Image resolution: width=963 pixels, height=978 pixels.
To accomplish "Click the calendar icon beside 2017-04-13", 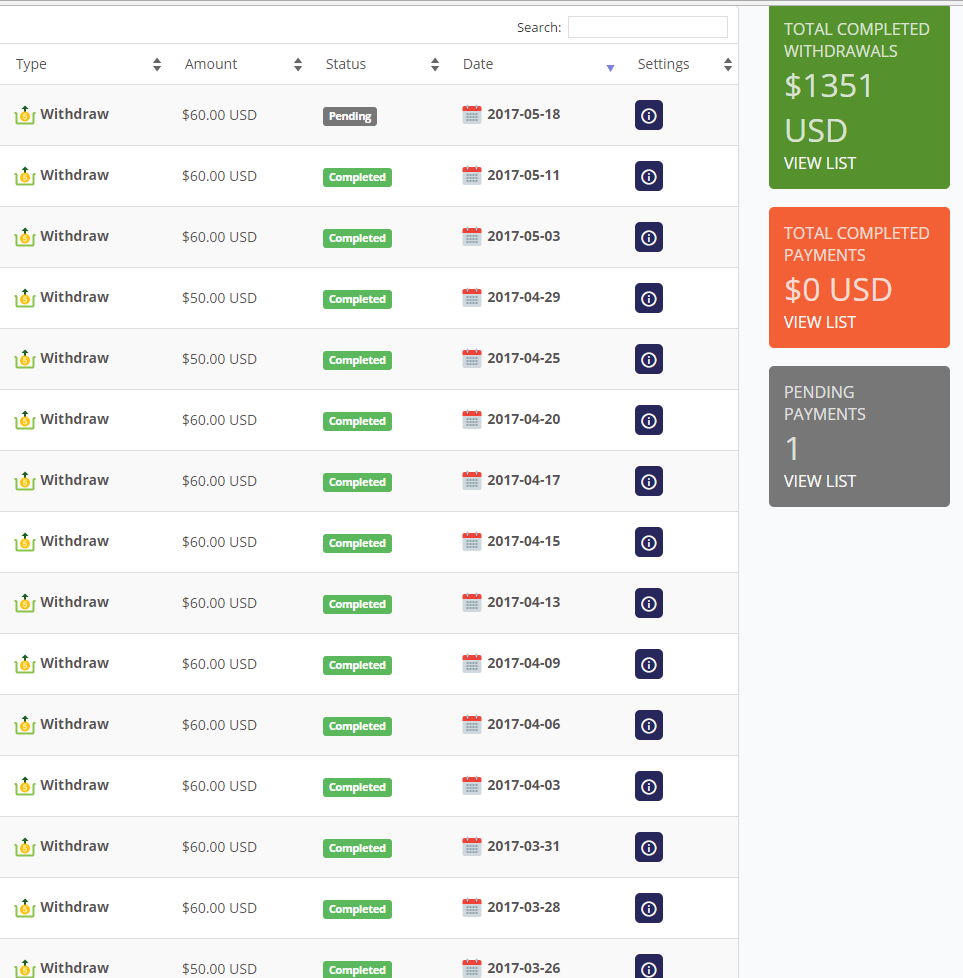I will click(x=472, y=602).
